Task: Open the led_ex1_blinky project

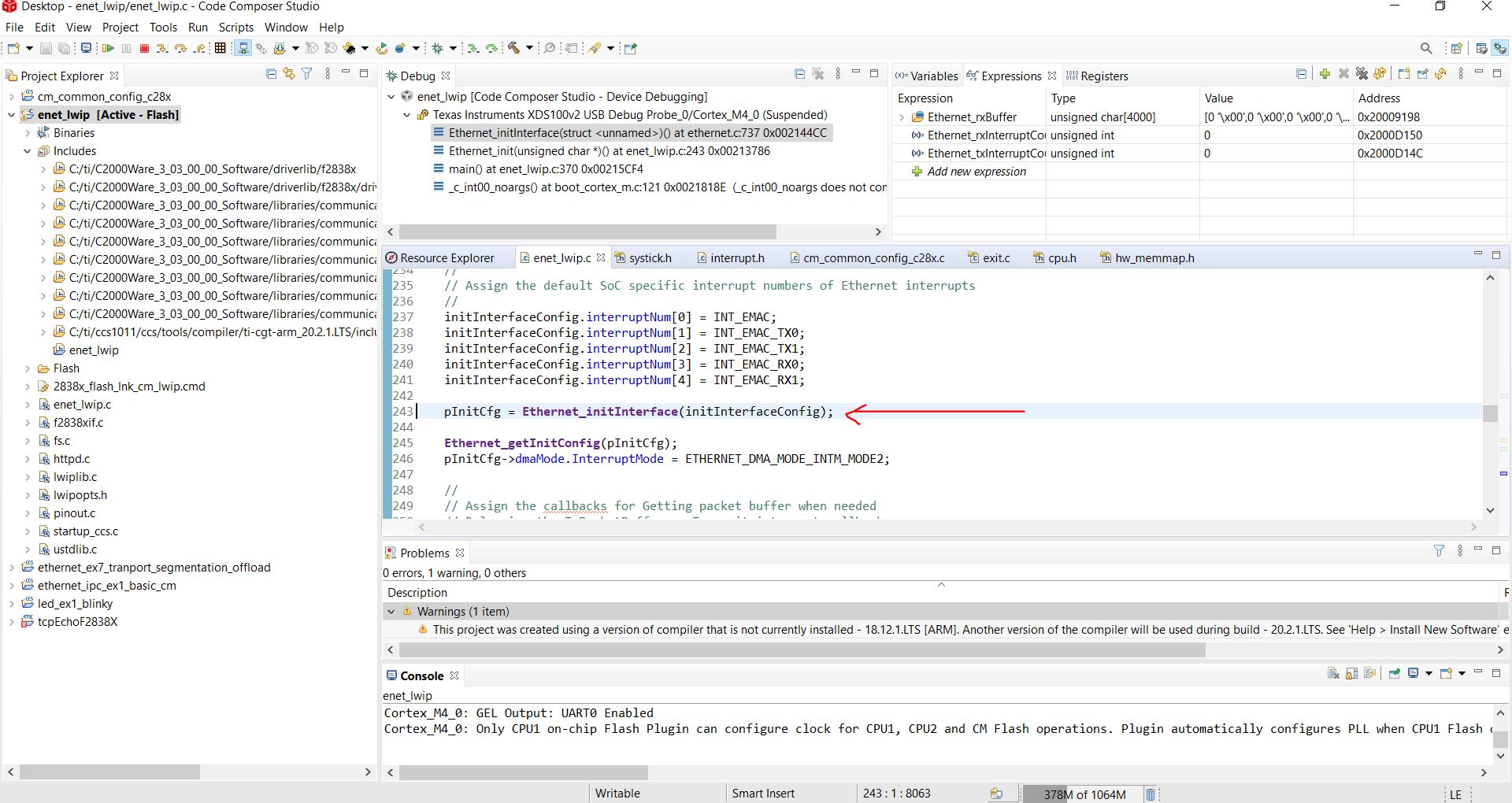Action: click(75, 604)
